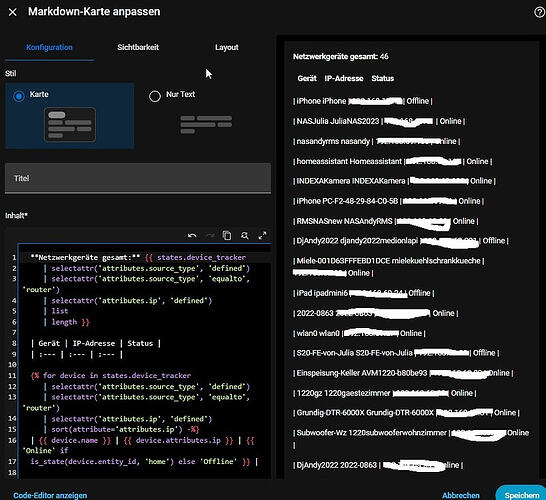Open the help icon in dialog header

539,12
